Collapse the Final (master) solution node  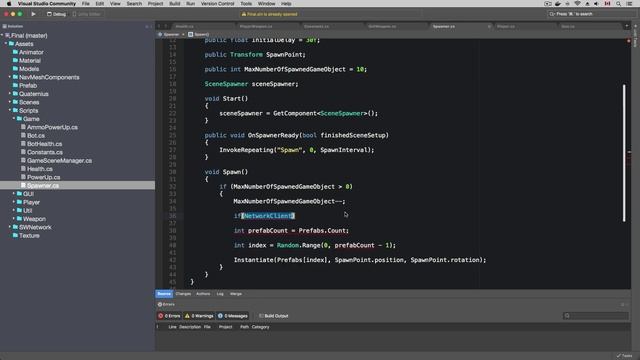pos(2,36)
